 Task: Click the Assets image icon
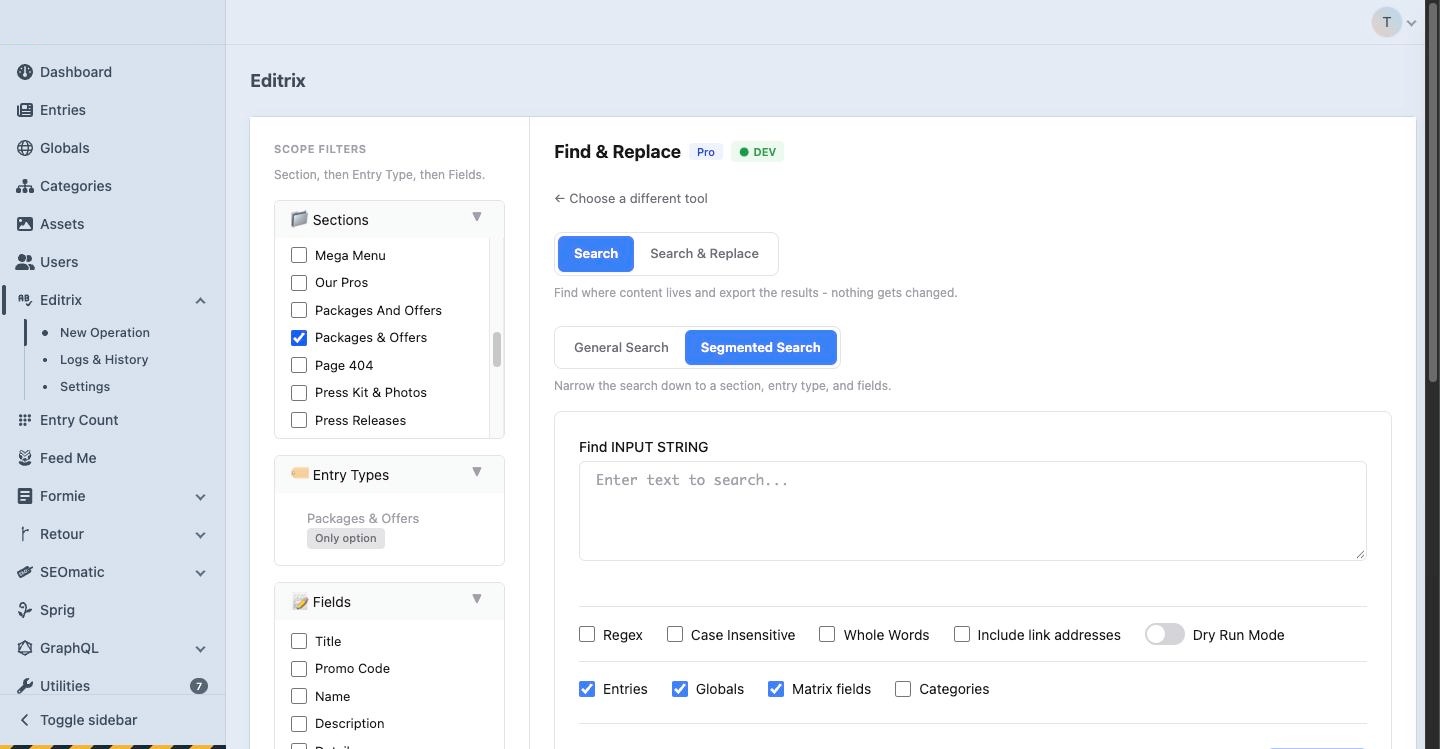[25, 224]
